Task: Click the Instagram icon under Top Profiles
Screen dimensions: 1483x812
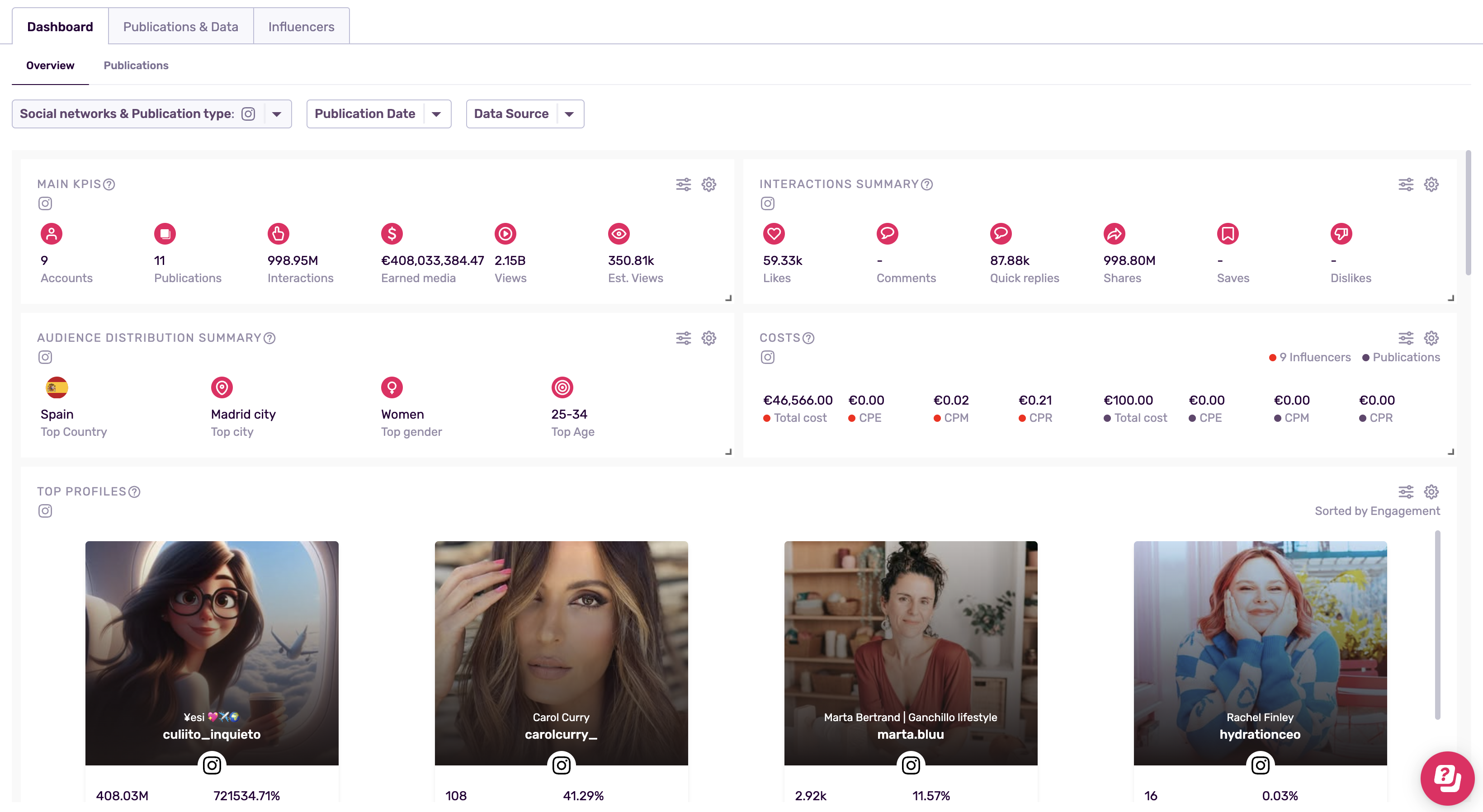Action: [45, 510]
